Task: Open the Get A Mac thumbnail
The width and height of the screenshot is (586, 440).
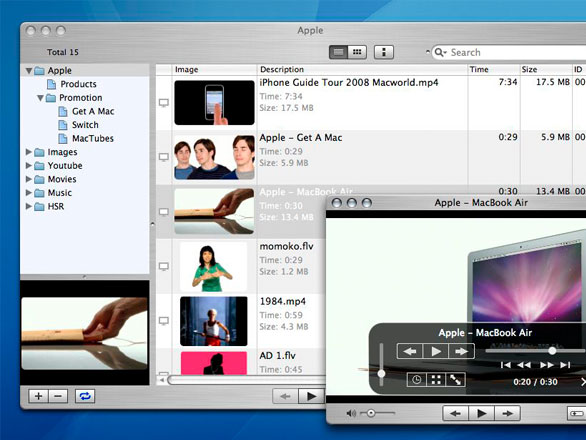Action: [215, 157]
